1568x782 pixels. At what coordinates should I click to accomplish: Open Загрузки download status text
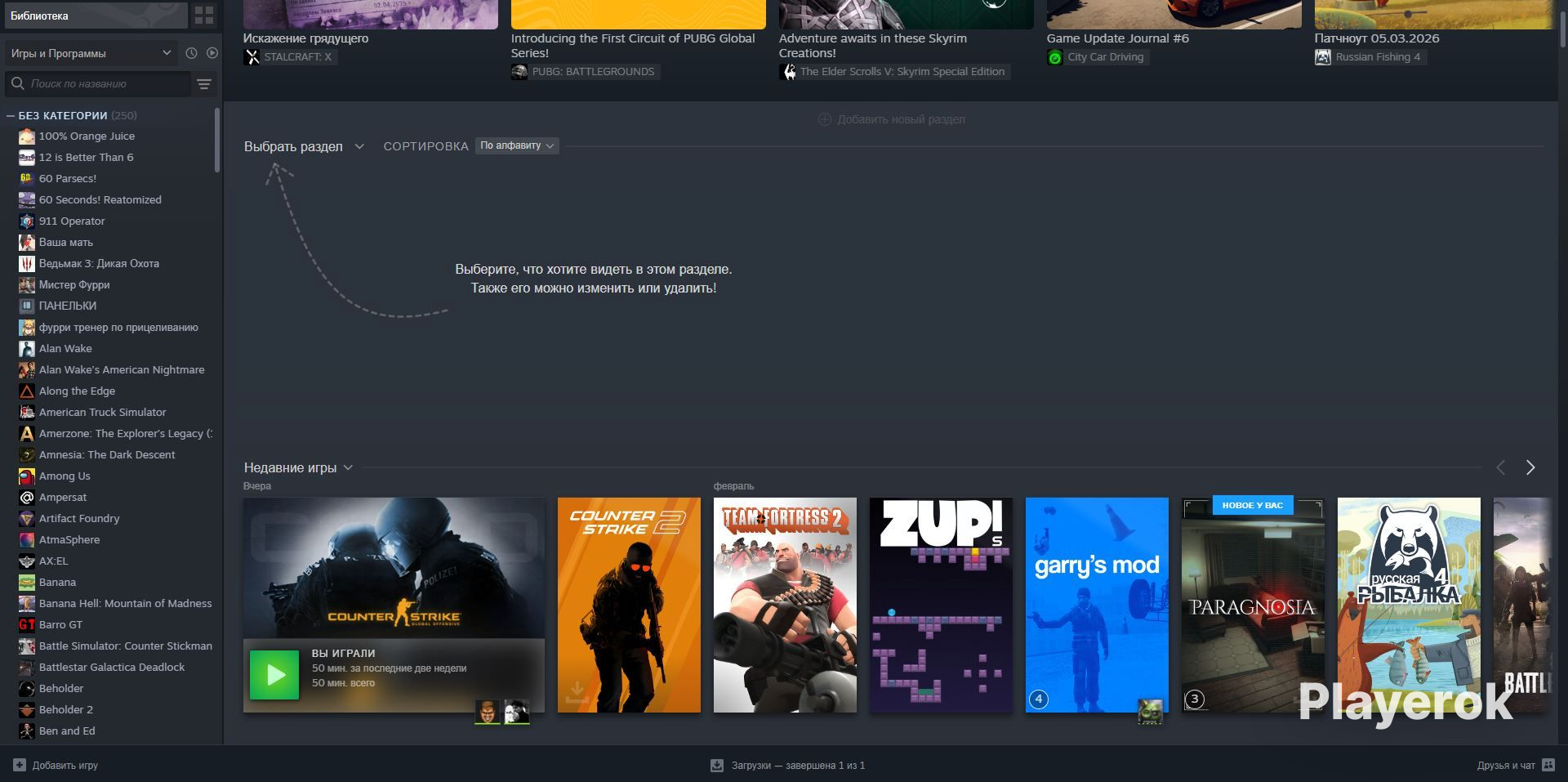(x=798, y=766)
